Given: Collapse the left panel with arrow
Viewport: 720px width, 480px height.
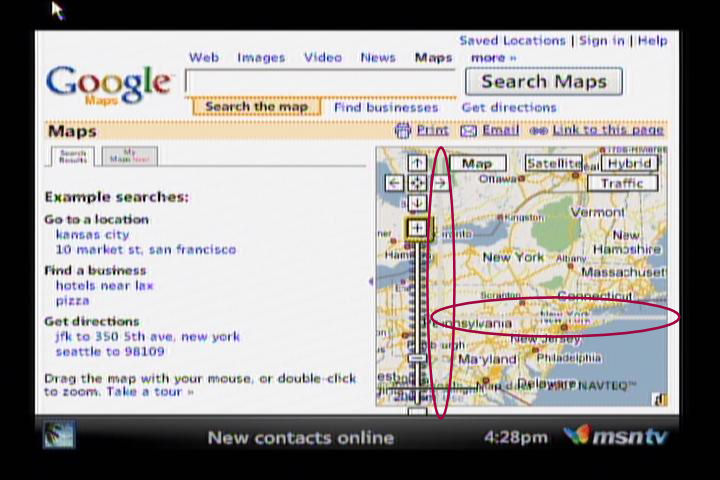Looking at the screenshot, I should pos(371,281).
